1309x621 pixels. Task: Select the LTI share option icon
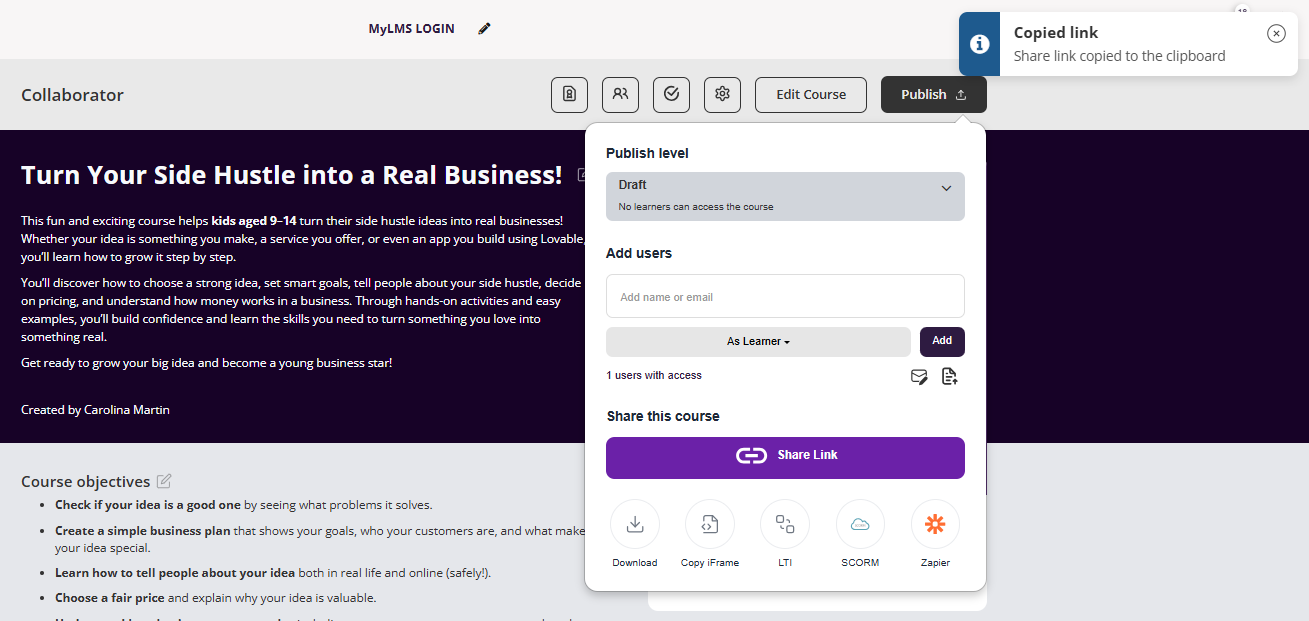click(x=785, y=525)
